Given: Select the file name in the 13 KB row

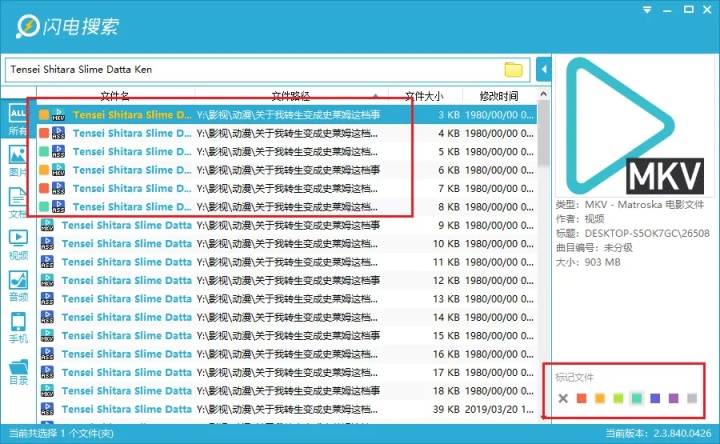Looking at the screenshot, I should pos(127,298).
